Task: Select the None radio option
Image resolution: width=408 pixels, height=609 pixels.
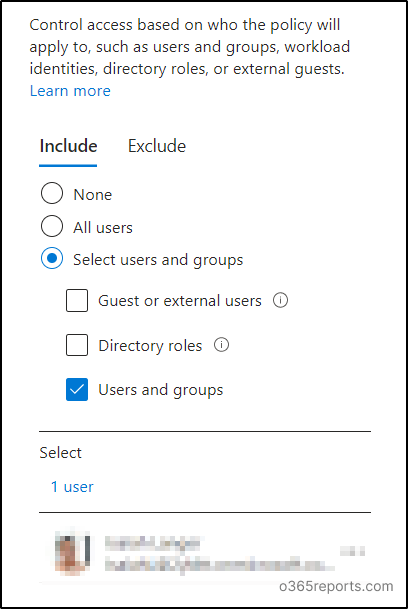Action: click(x=52, y=193)
